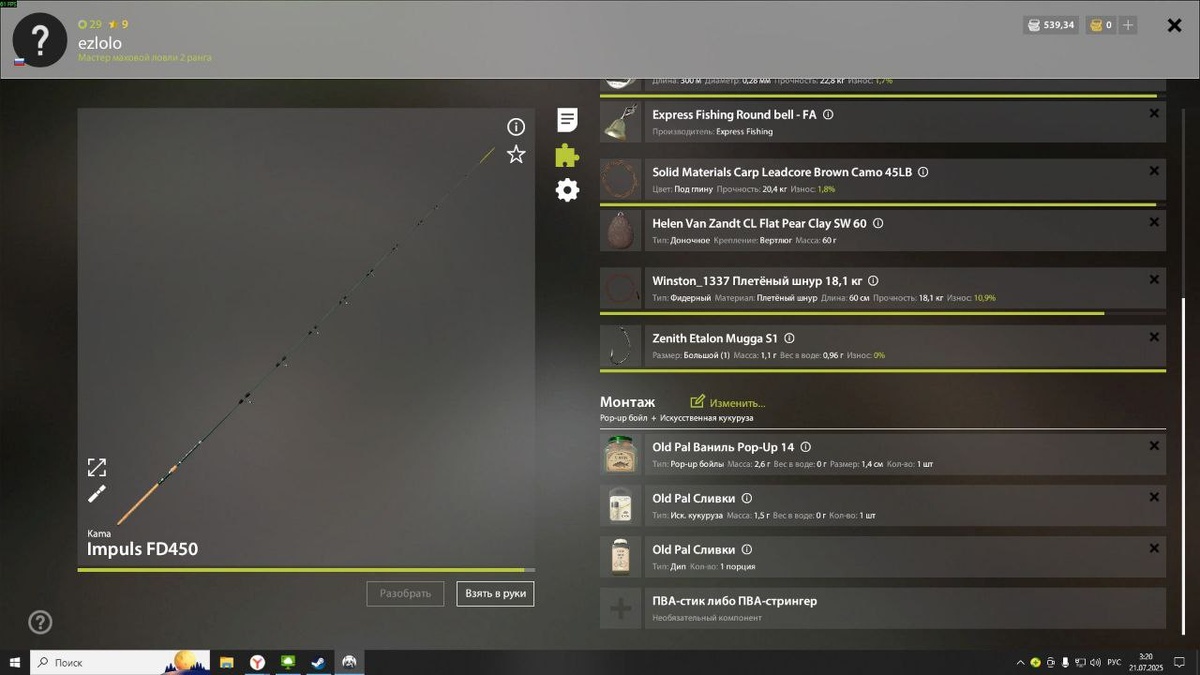The image size is (1200, 675).
Task: Remove Zenith Etalon Mugga S1 hook
Action: [x=1154, y=338]
